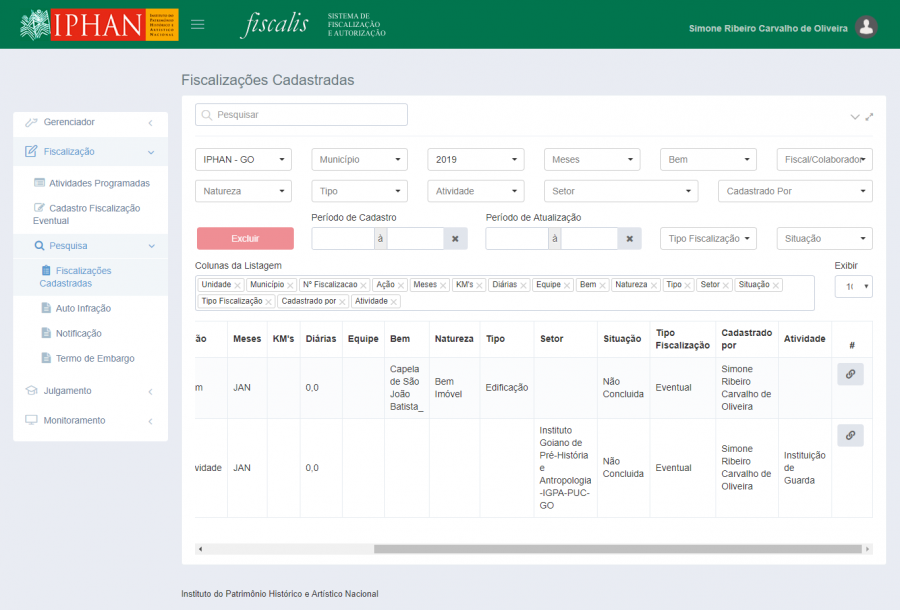Open Auto Infração in sidebar
This screenshot has width=900, height=610.
83,308
